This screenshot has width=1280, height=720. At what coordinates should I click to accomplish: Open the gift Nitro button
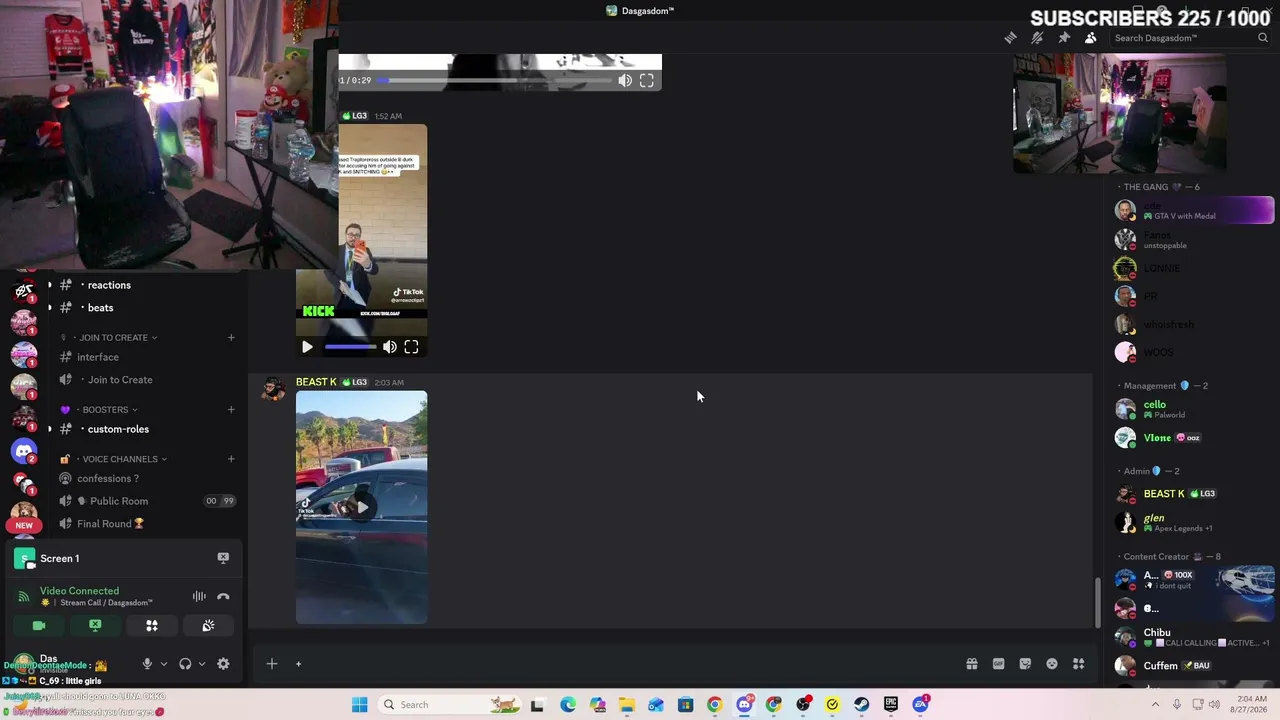971,664
